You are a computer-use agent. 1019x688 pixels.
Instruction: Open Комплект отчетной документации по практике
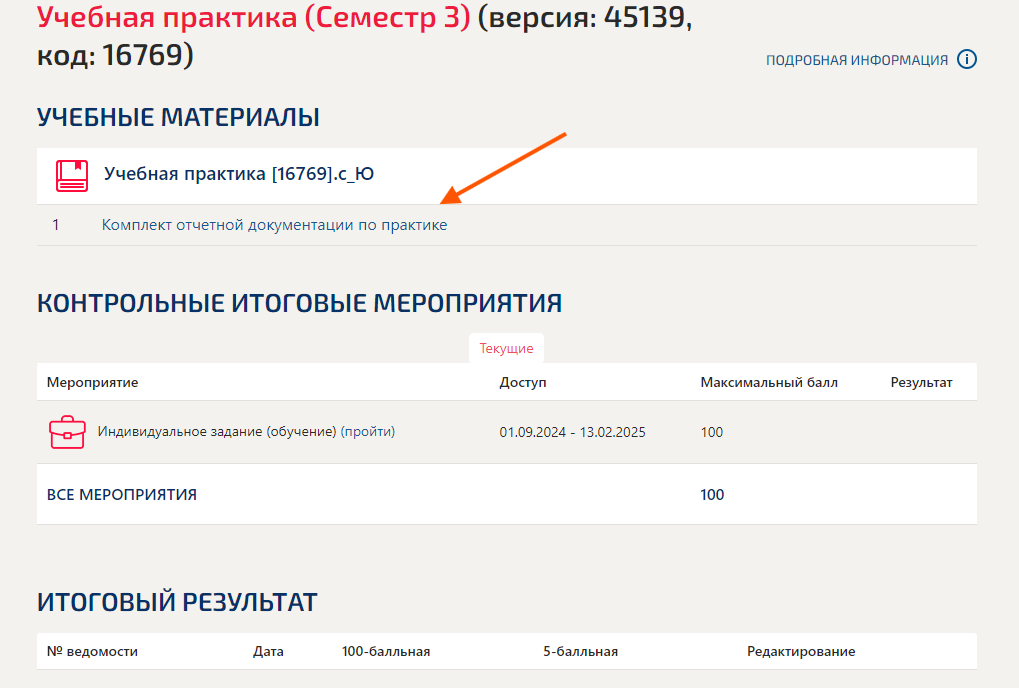point(274,224)
